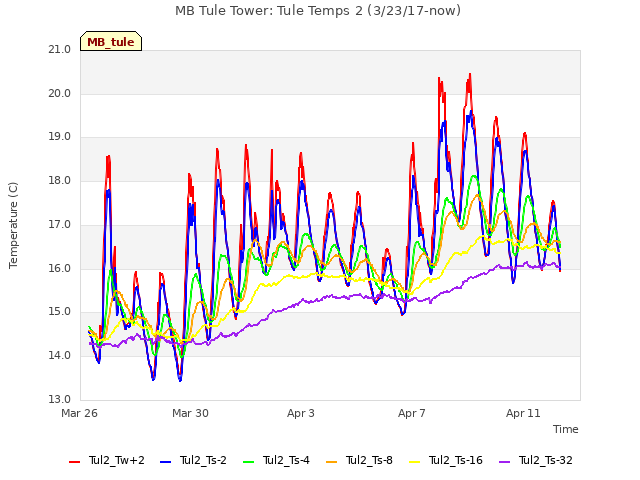Click the chart title text

pyautogui.click(x=318, y=11)
